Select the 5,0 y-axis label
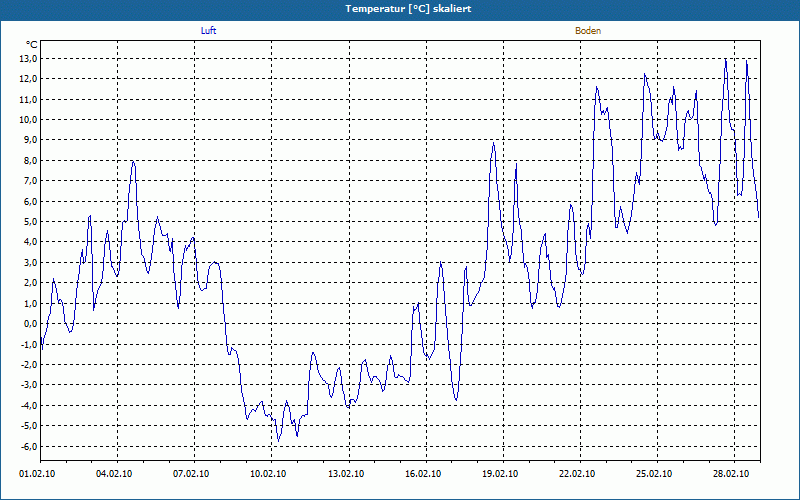The width and height of the screenshot is (800, 500). click(x=30, y=222)
